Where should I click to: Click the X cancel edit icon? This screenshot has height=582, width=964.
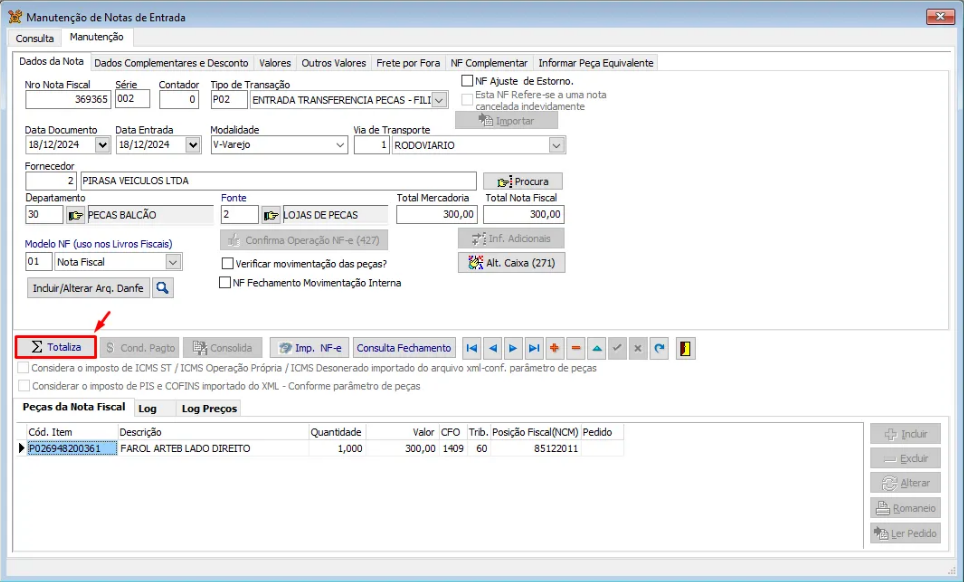coord(638,348)
